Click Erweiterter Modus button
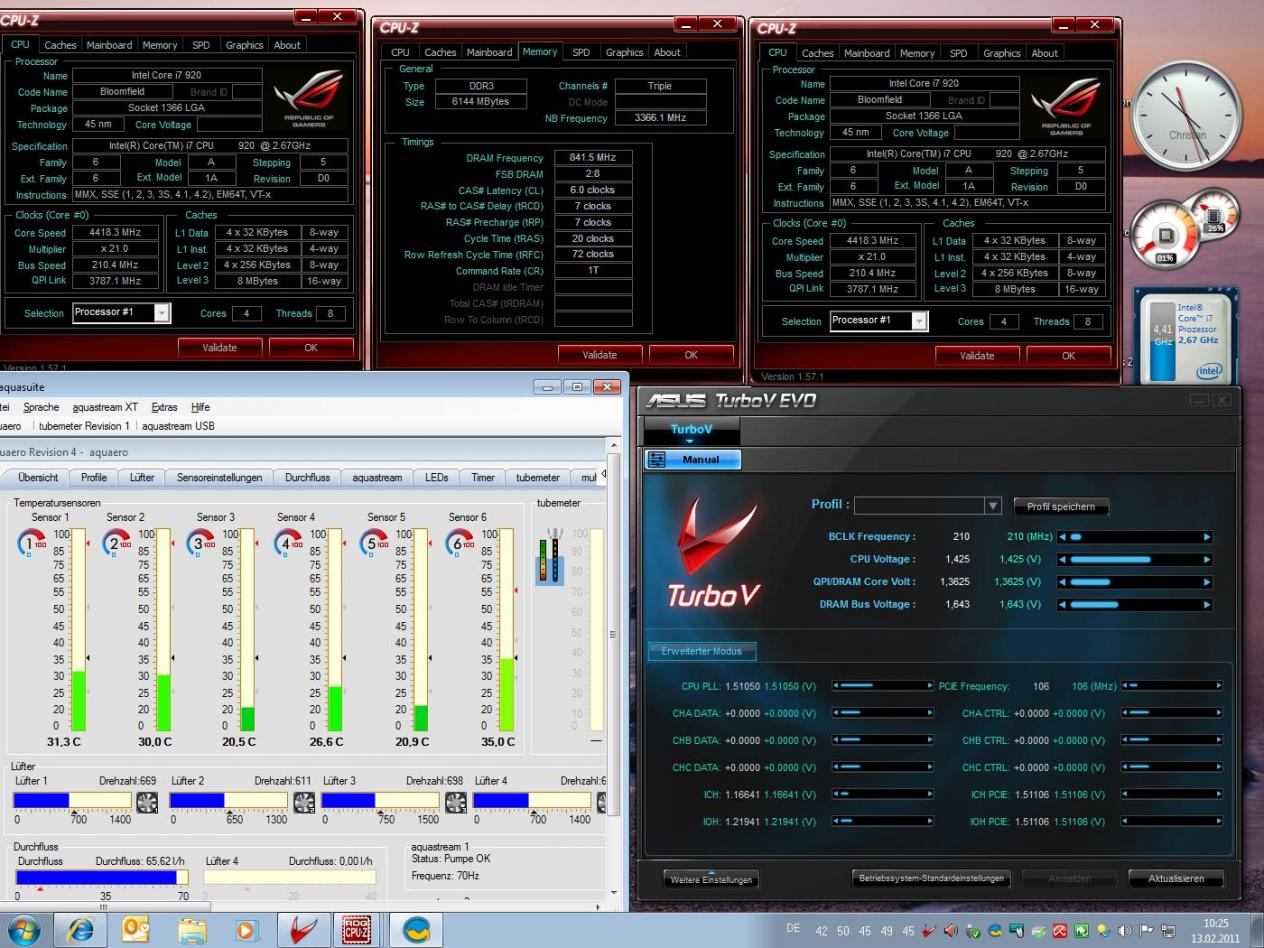The height and width of the screenshot is (948, 1264). (701, 651)
